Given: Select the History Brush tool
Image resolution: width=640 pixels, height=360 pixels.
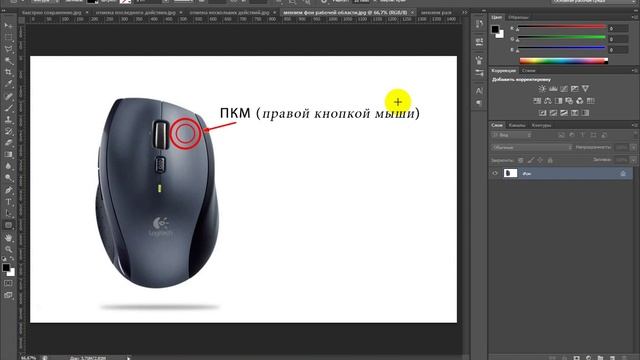Looking at the screenshot, I should (8, 131).
